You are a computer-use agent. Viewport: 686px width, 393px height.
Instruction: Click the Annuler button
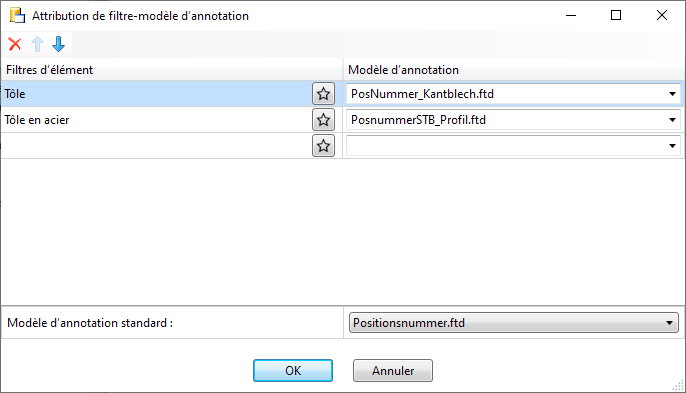click(393, 371)
